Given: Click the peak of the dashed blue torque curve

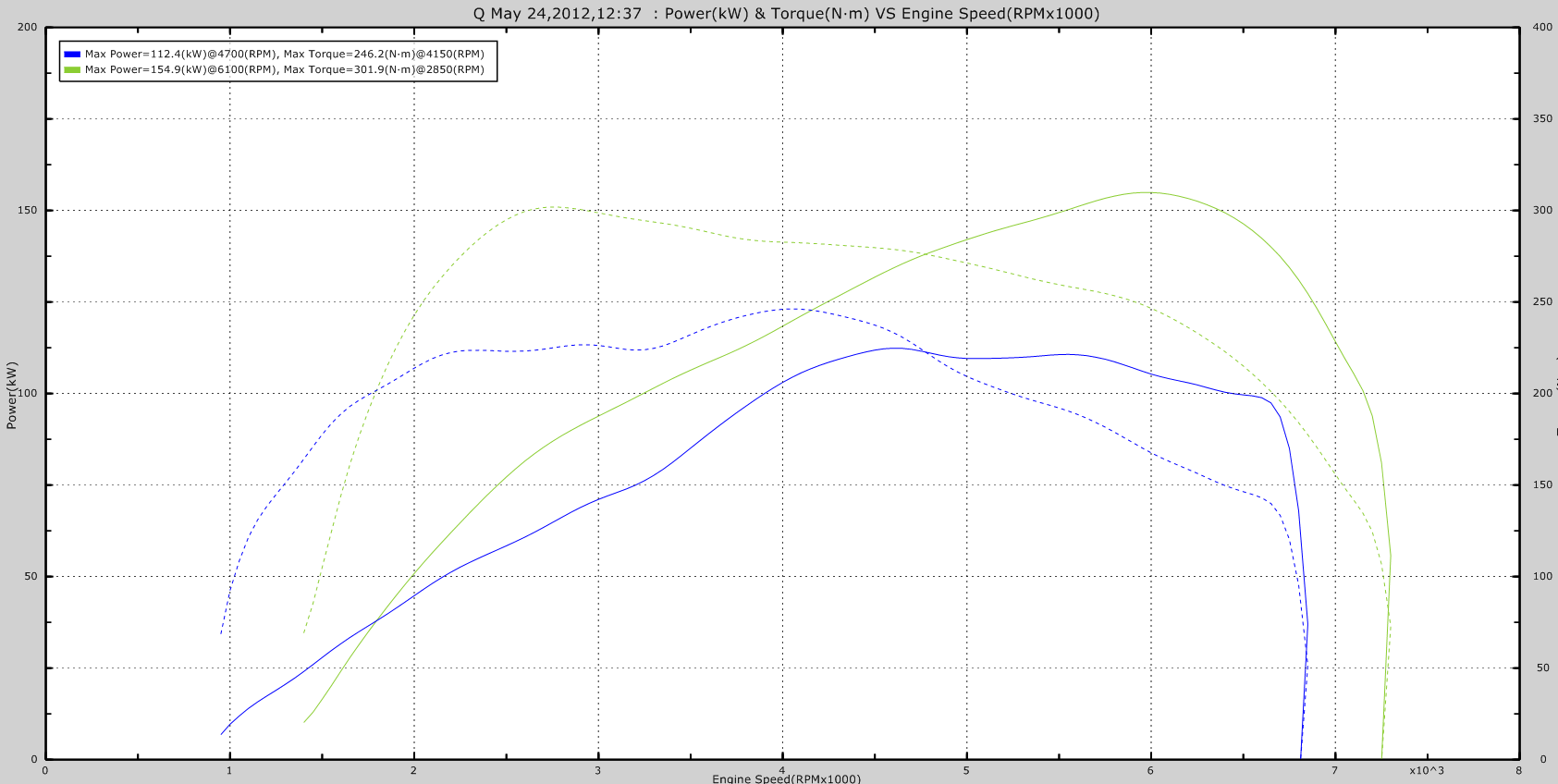Looking at the screenshot, I should point(791,309).
